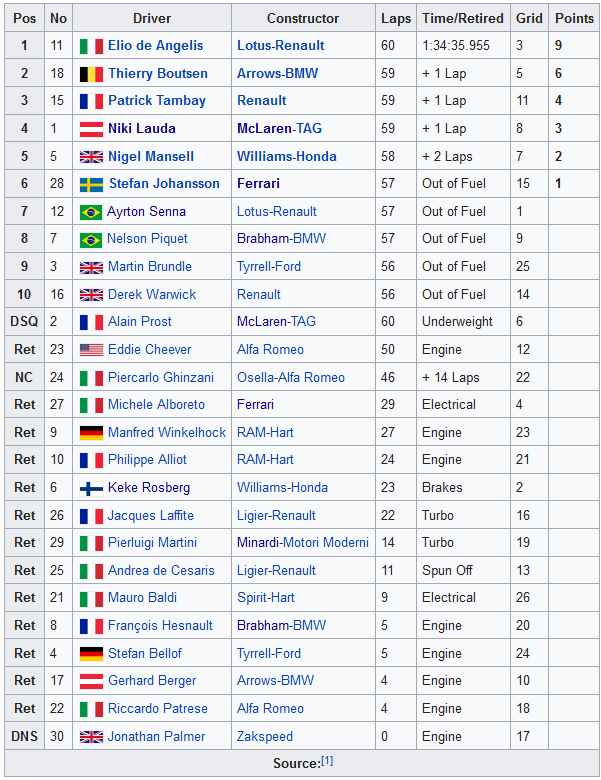601x780 pixels.
Task: Click the French flag beside Alain Prost
Action: (x=91, y=322)
